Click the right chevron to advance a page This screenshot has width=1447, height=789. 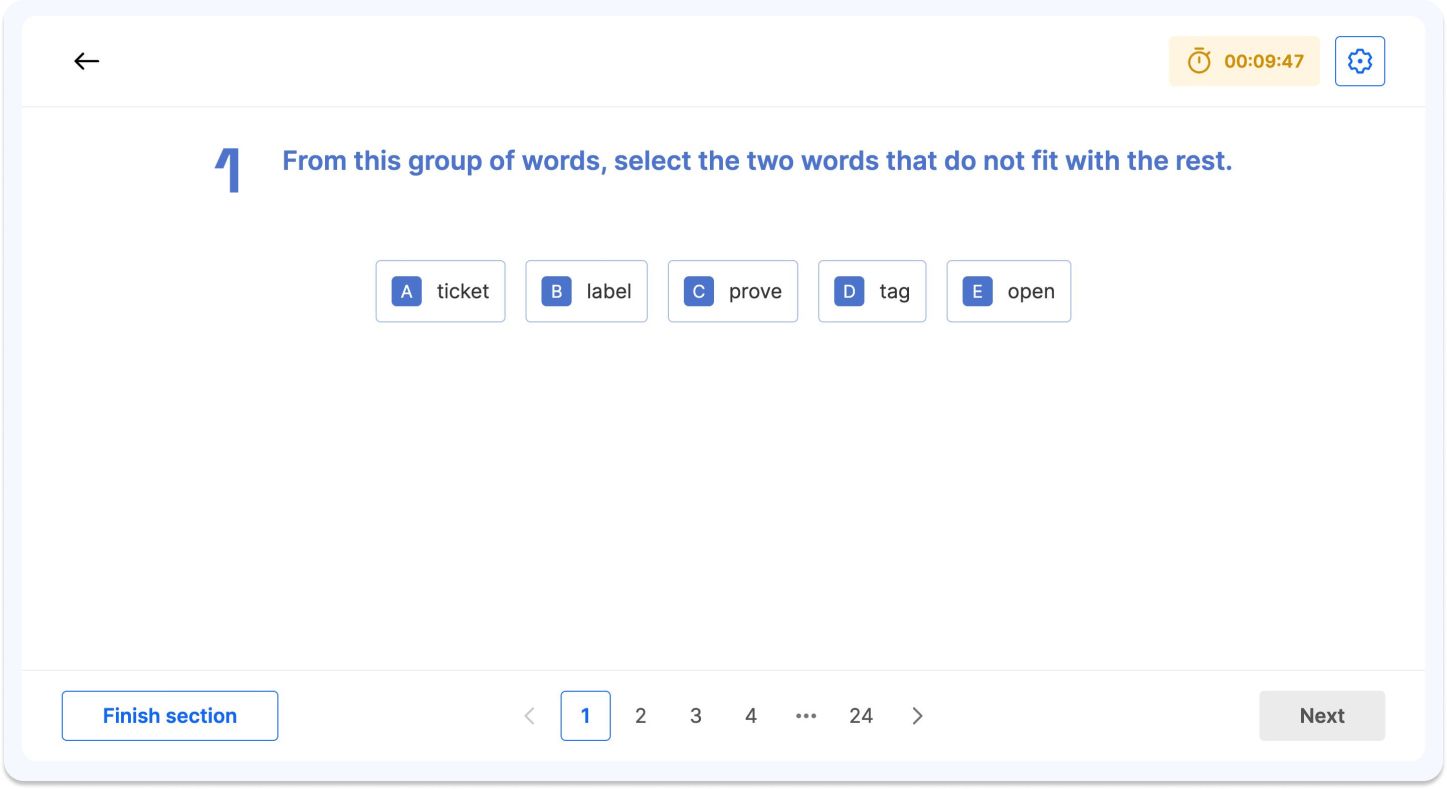pos(917,715)
